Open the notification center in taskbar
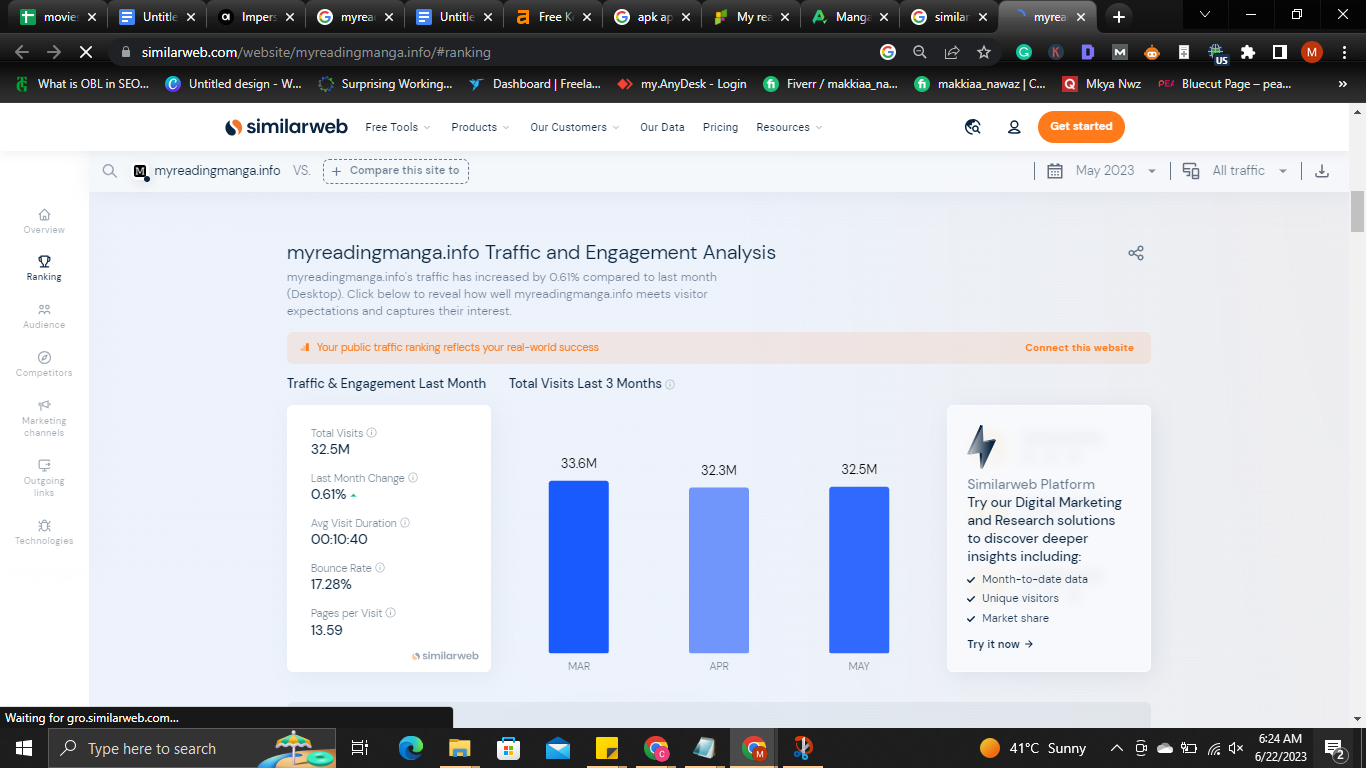Screen dimensions: 1366x768 point(1334,748)
